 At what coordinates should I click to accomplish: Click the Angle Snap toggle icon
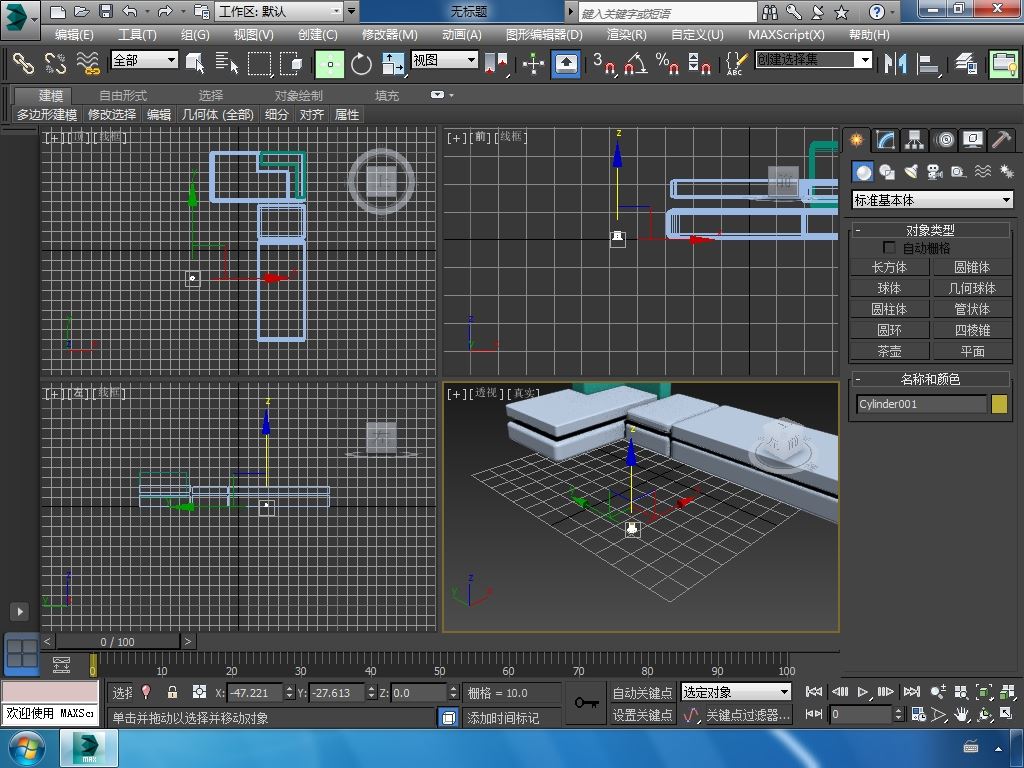pyautogui.click(x=635, y=64)
